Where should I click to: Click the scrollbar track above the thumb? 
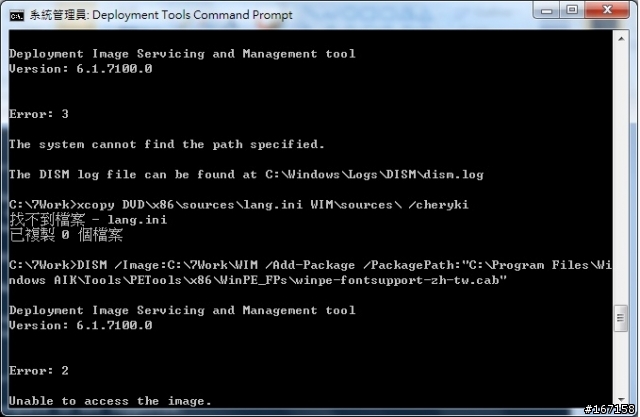pos(621,175)
